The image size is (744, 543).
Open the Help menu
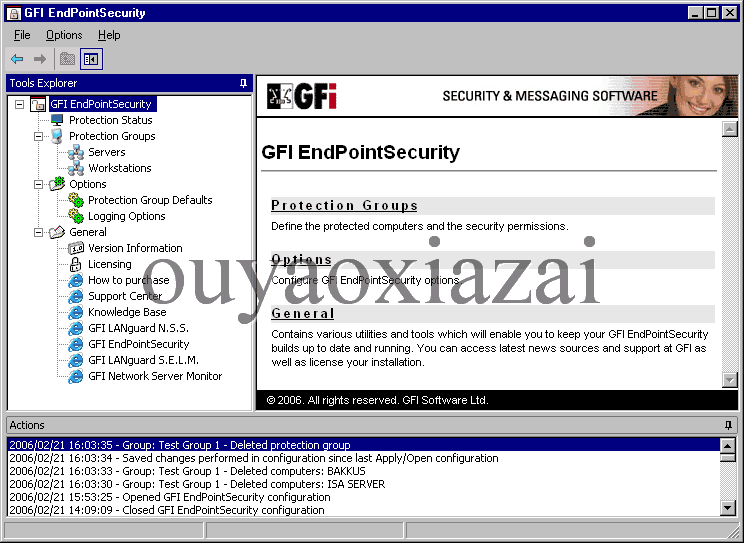tap(109, 35)
